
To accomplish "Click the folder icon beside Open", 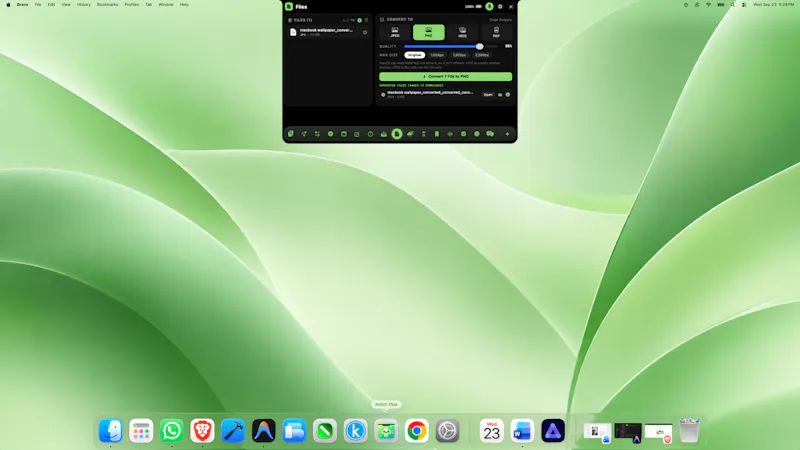I will [x=500, y=95].
